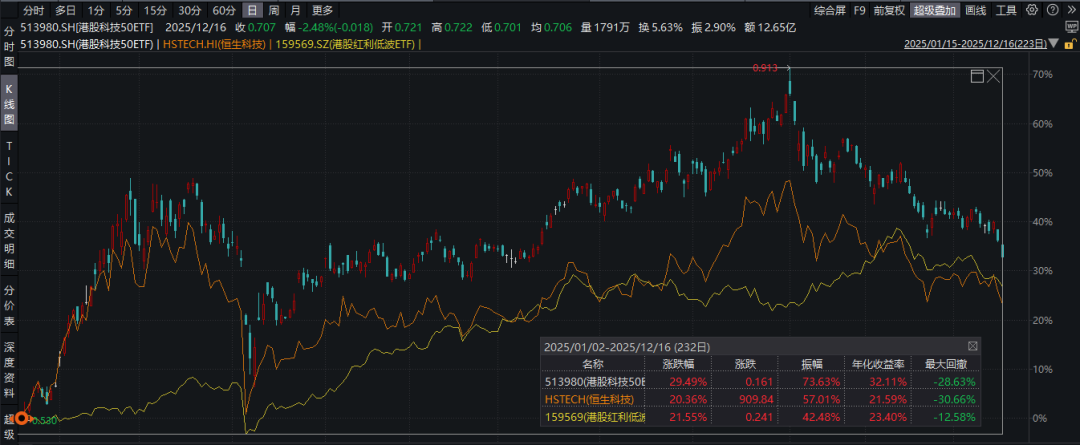
Task: Open 深度资料 in left sidebar
Action: click(x=9, y=369)
